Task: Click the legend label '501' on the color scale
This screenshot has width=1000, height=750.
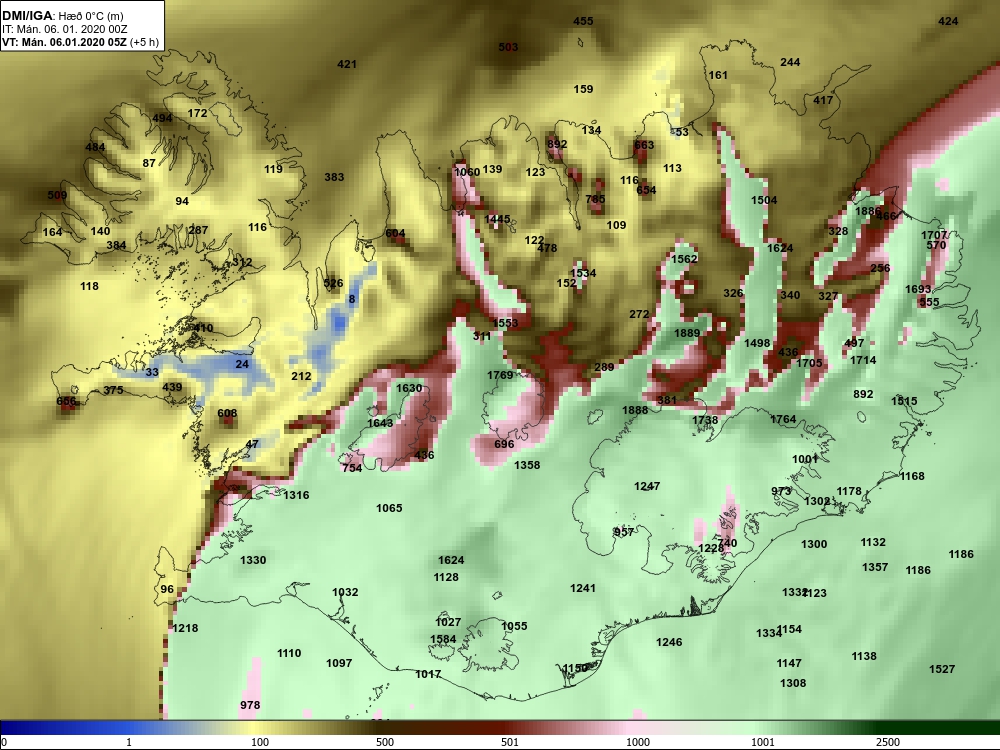Action: (510, 742)
